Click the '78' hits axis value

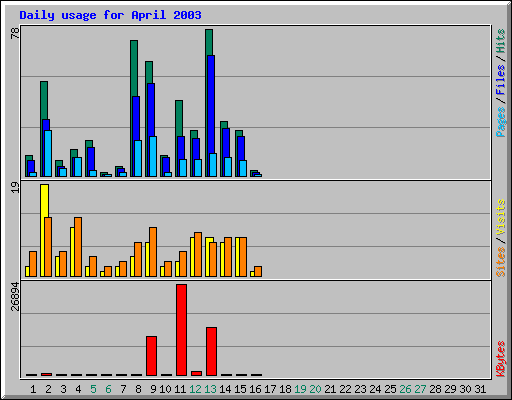[x=15, y=33]
